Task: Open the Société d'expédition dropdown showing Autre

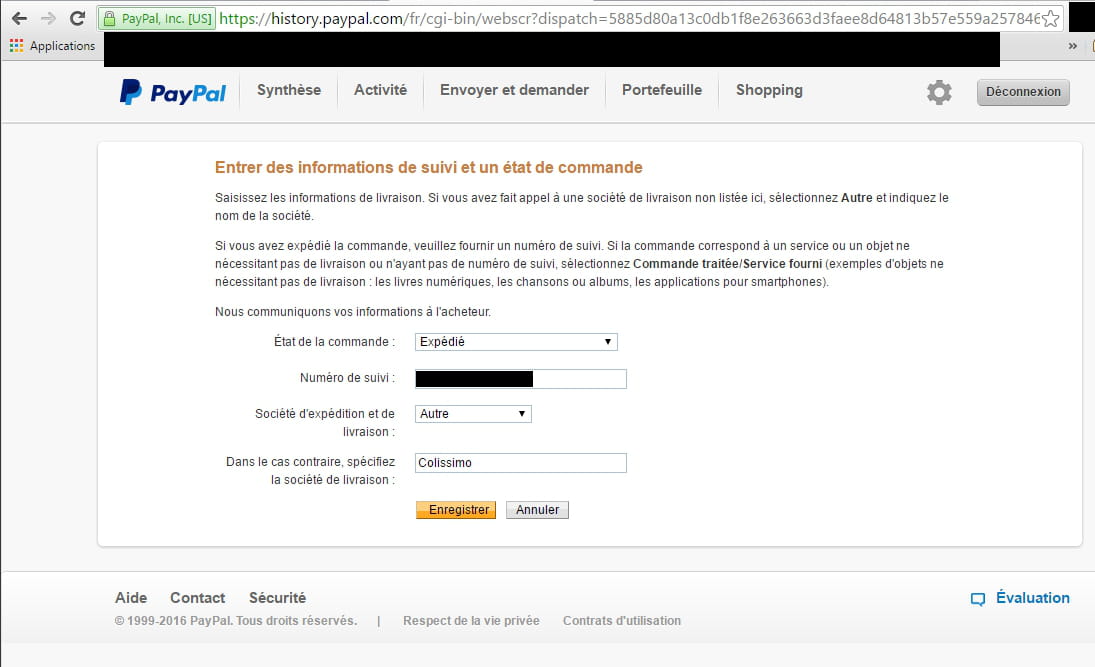Action: (x=473, y=414)
